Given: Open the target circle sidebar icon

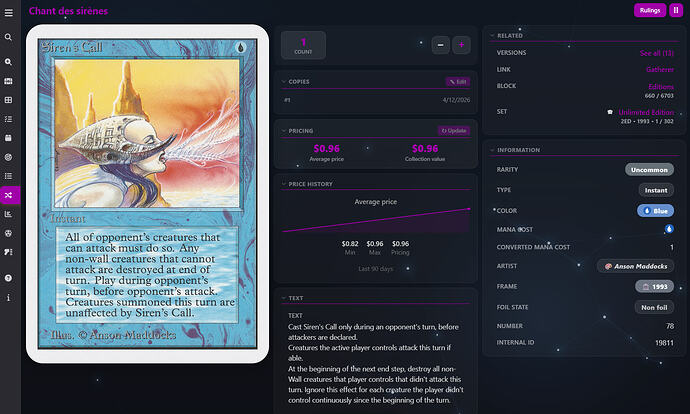Looking at the screenshot, I should click(8, 157).
